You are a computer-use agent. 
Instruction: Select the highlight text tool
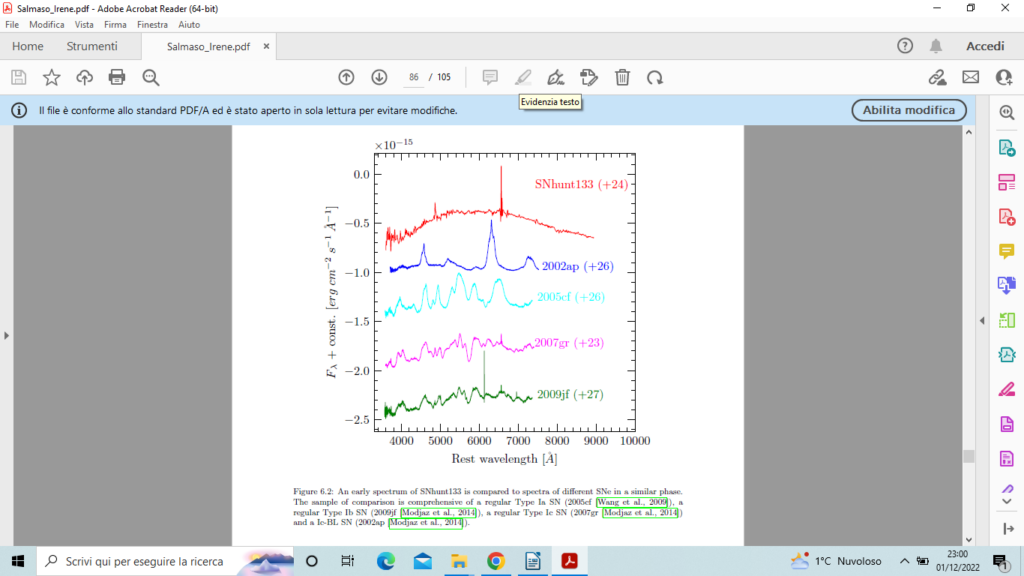click(x=523, y=77)
